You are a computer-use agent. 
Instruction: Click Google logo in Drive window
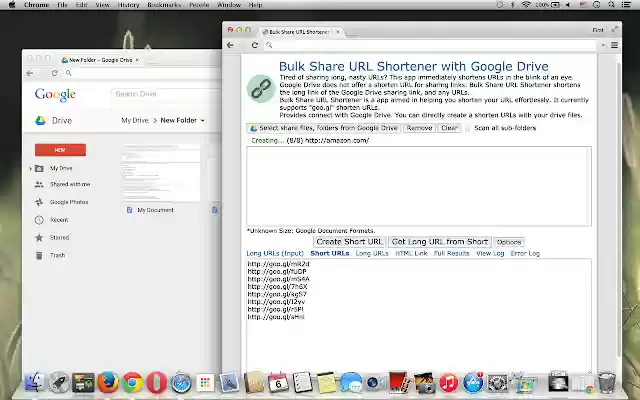point(55,95)
